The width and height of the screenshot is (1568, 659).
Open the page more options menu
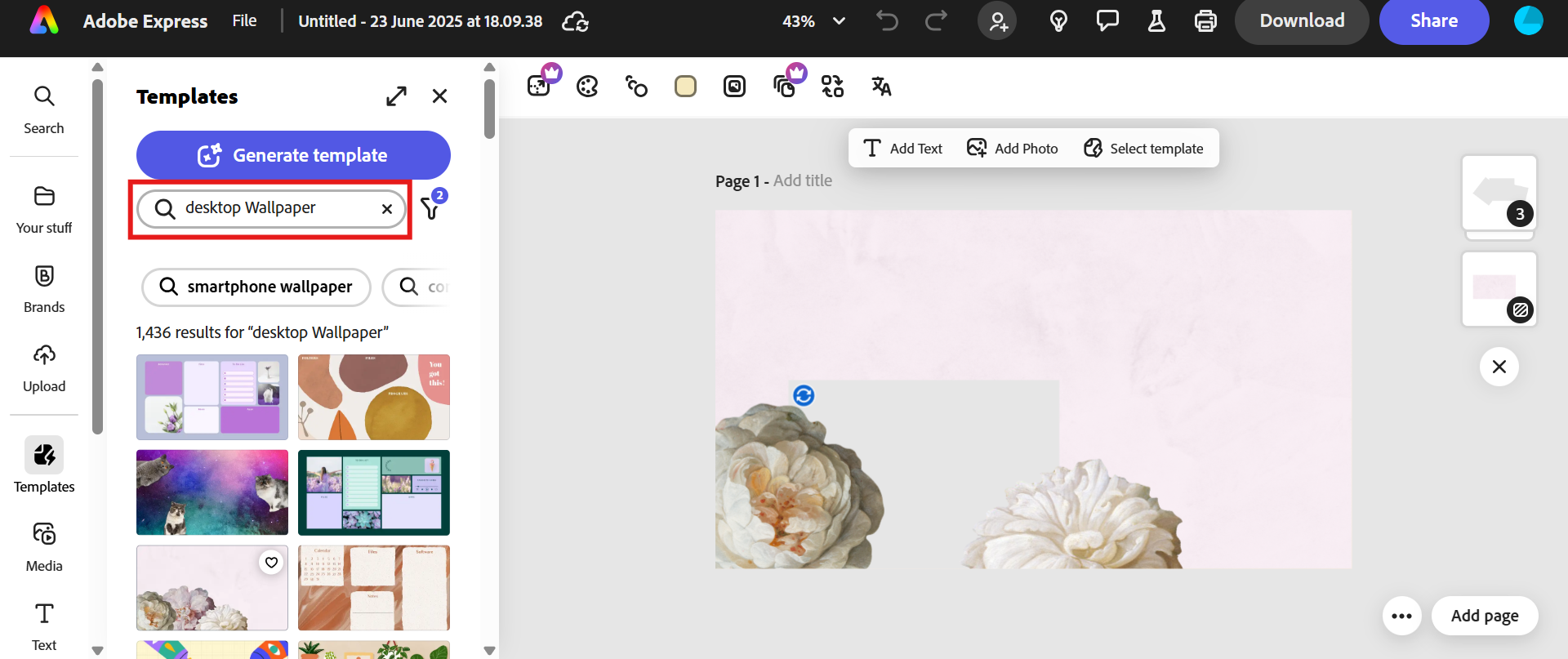(1402, 616)
